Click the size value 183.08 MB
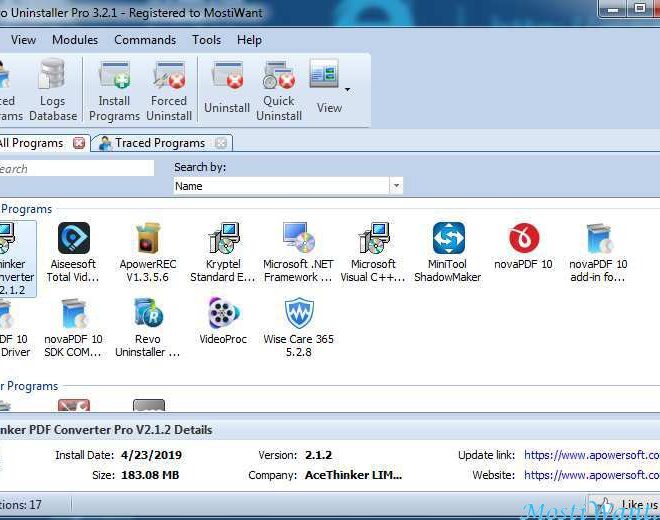 point(150,475)
